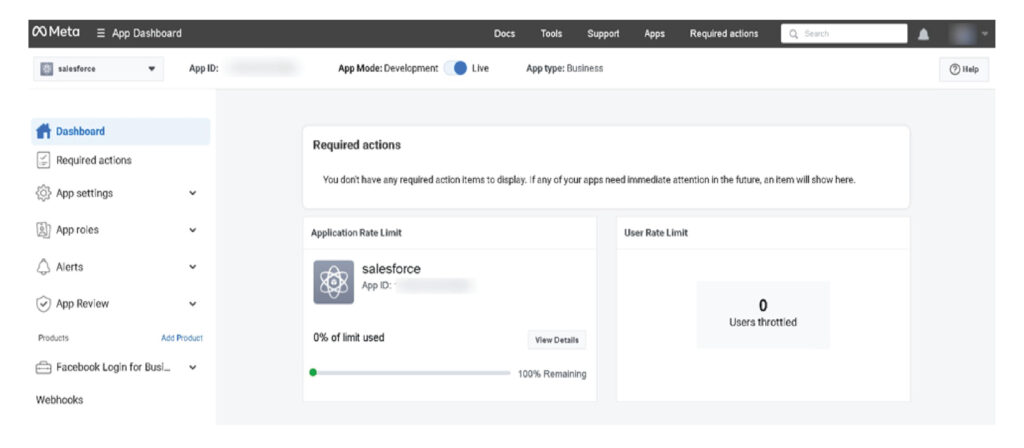Image resolution: width=1024 pixels, height=448 pixels.
Task: Select Dashboard in the sidebar
Action: coord(121,131)
